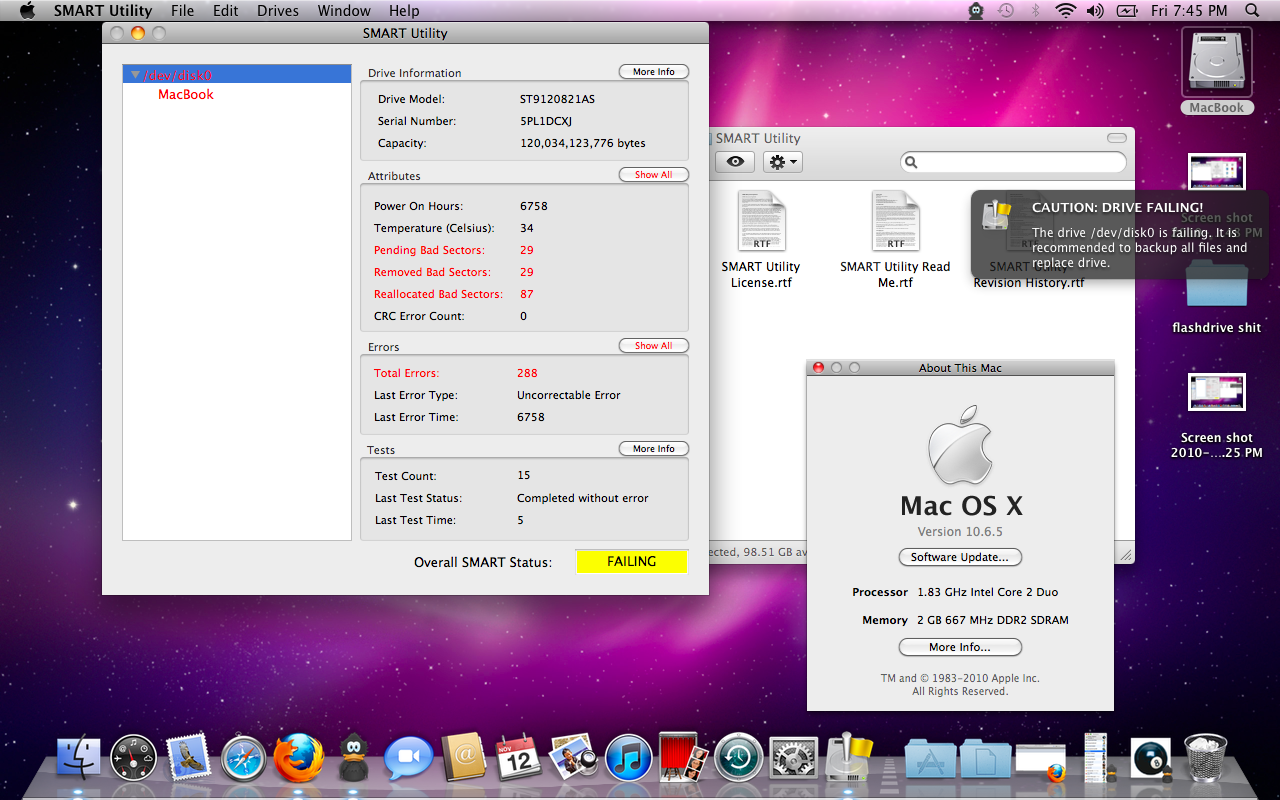1280x800 pixels.
Task: Open the Wi-Fi status menu
Action: coord(1065,11)
